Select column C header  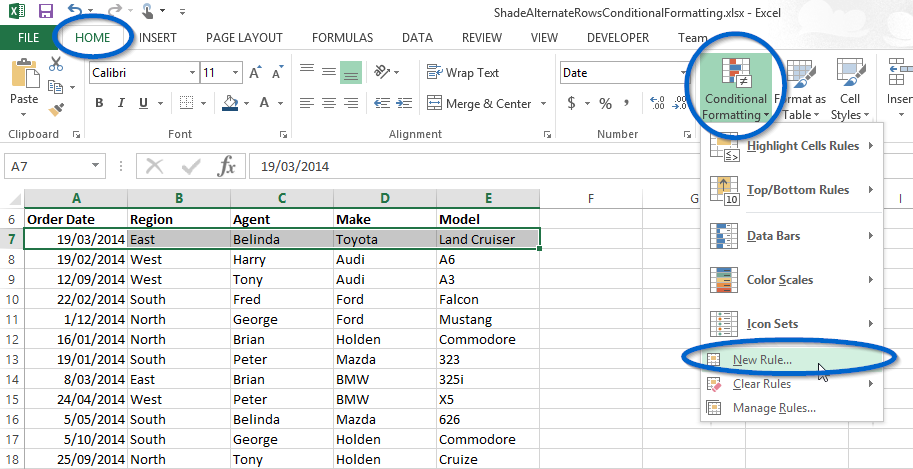pos(282,199)
